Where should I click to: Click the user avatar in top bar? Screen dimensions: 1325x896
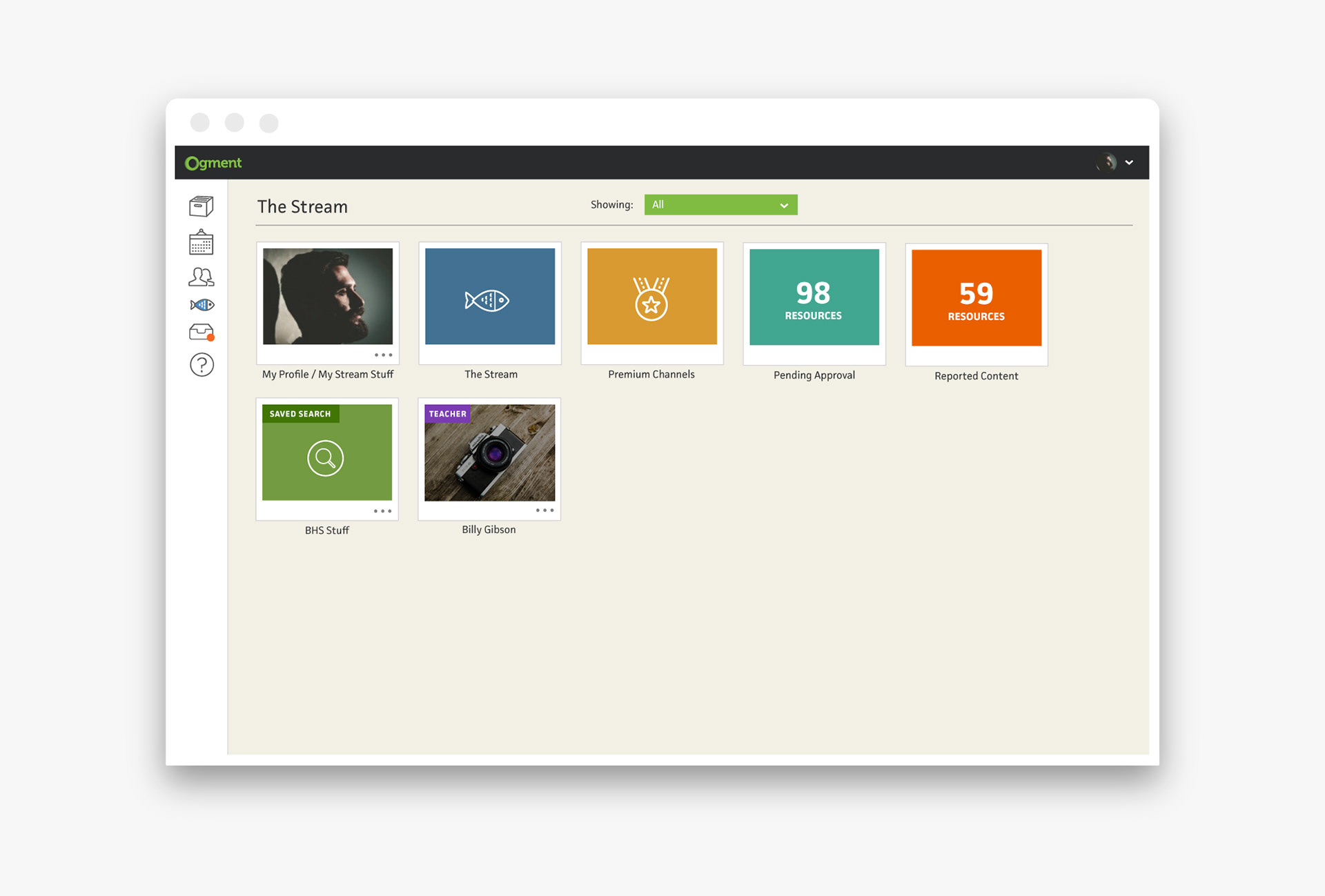point(1107,162)
